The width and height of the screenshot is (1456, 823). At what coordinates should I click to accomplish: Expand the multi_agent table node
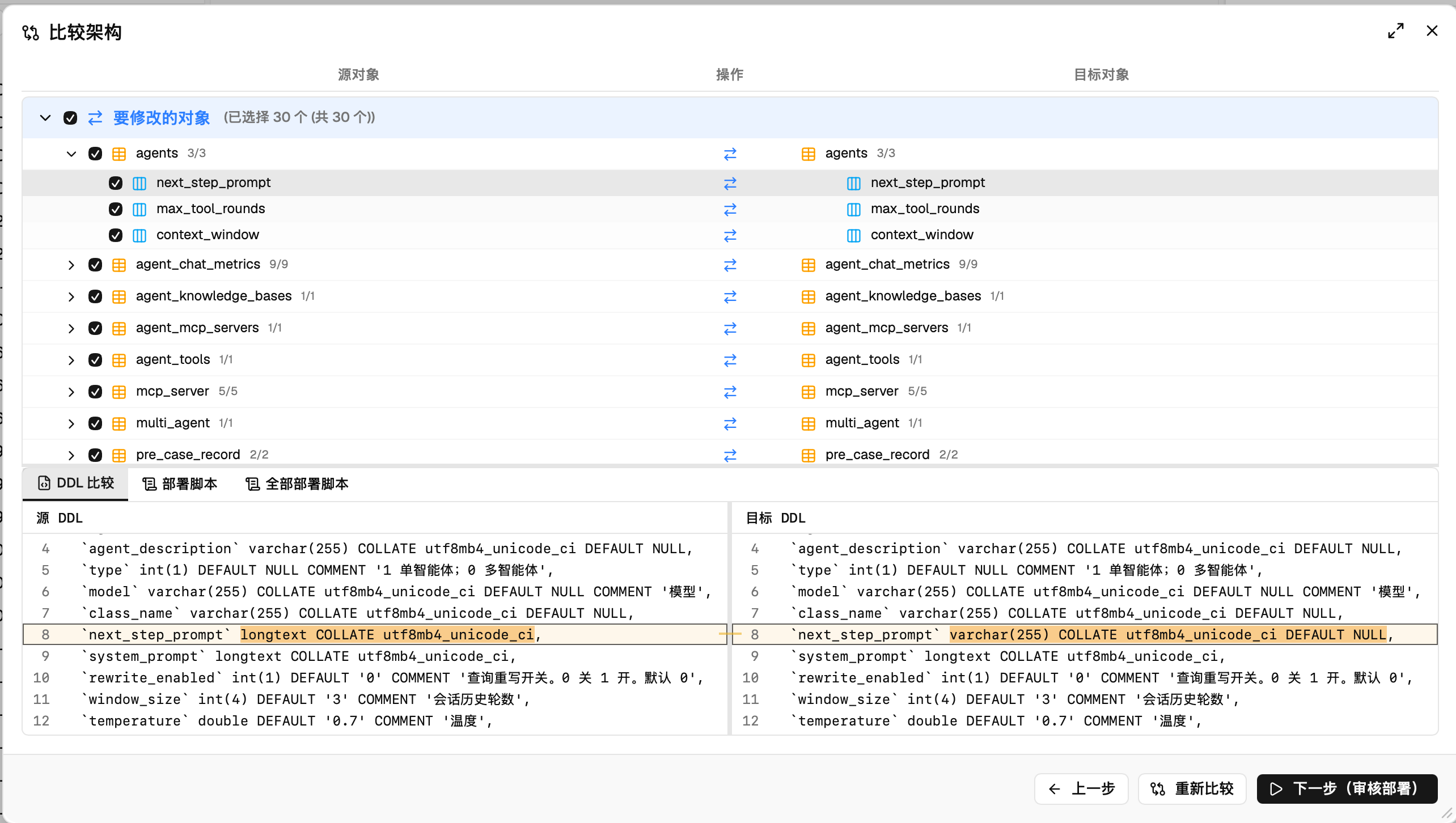pyautogui.click(x=71, y=423)
